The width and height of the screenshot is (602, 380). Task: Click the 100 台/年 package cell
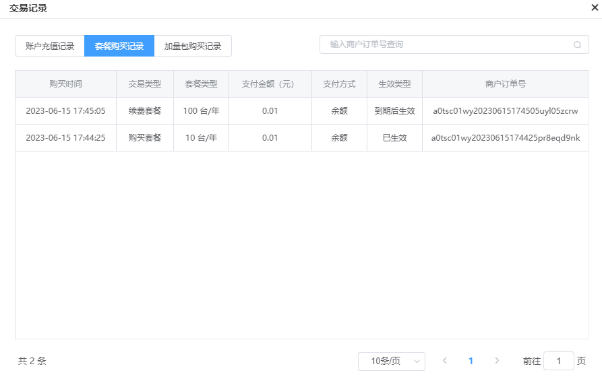coord(201,111)
